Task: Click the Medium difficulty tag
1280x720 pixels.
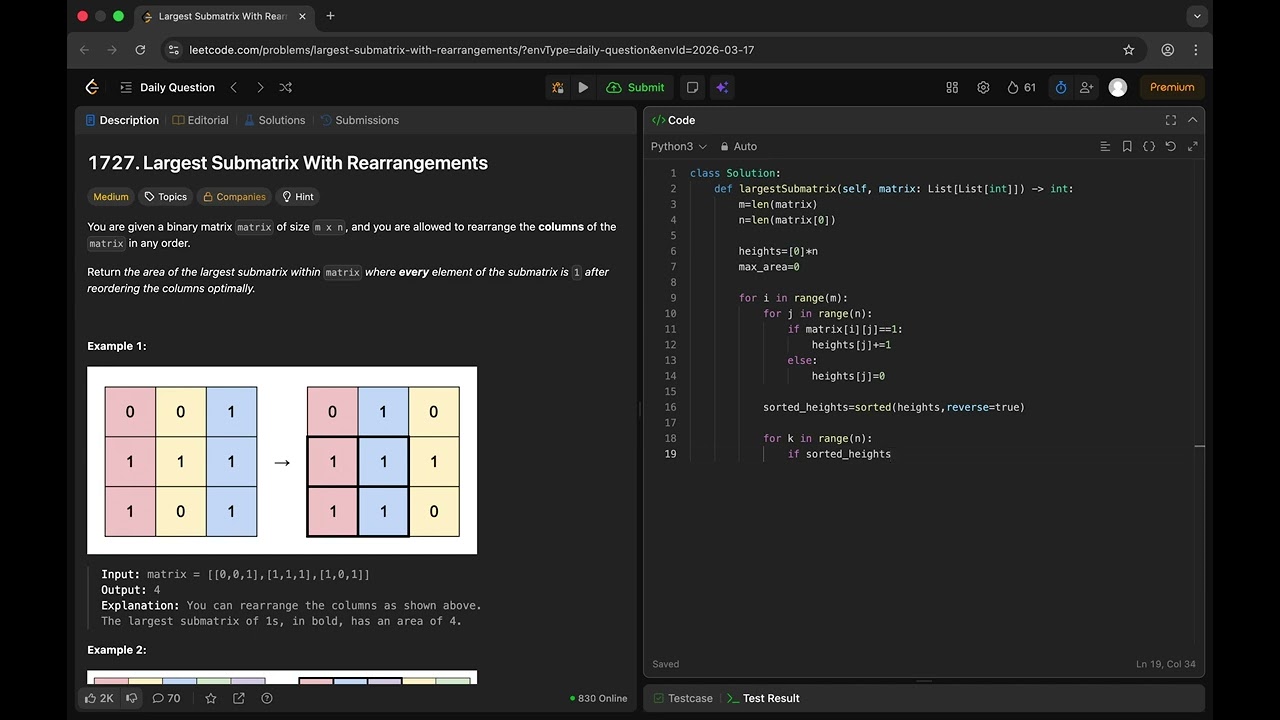Action: (x=111, y=197)
